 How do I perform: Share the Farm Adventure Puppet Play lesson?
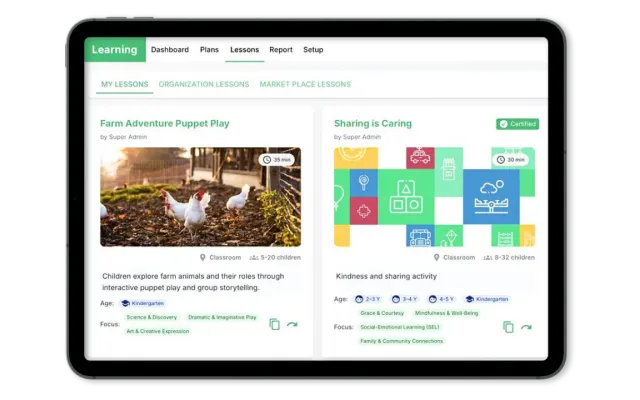(x=292, y=324)
